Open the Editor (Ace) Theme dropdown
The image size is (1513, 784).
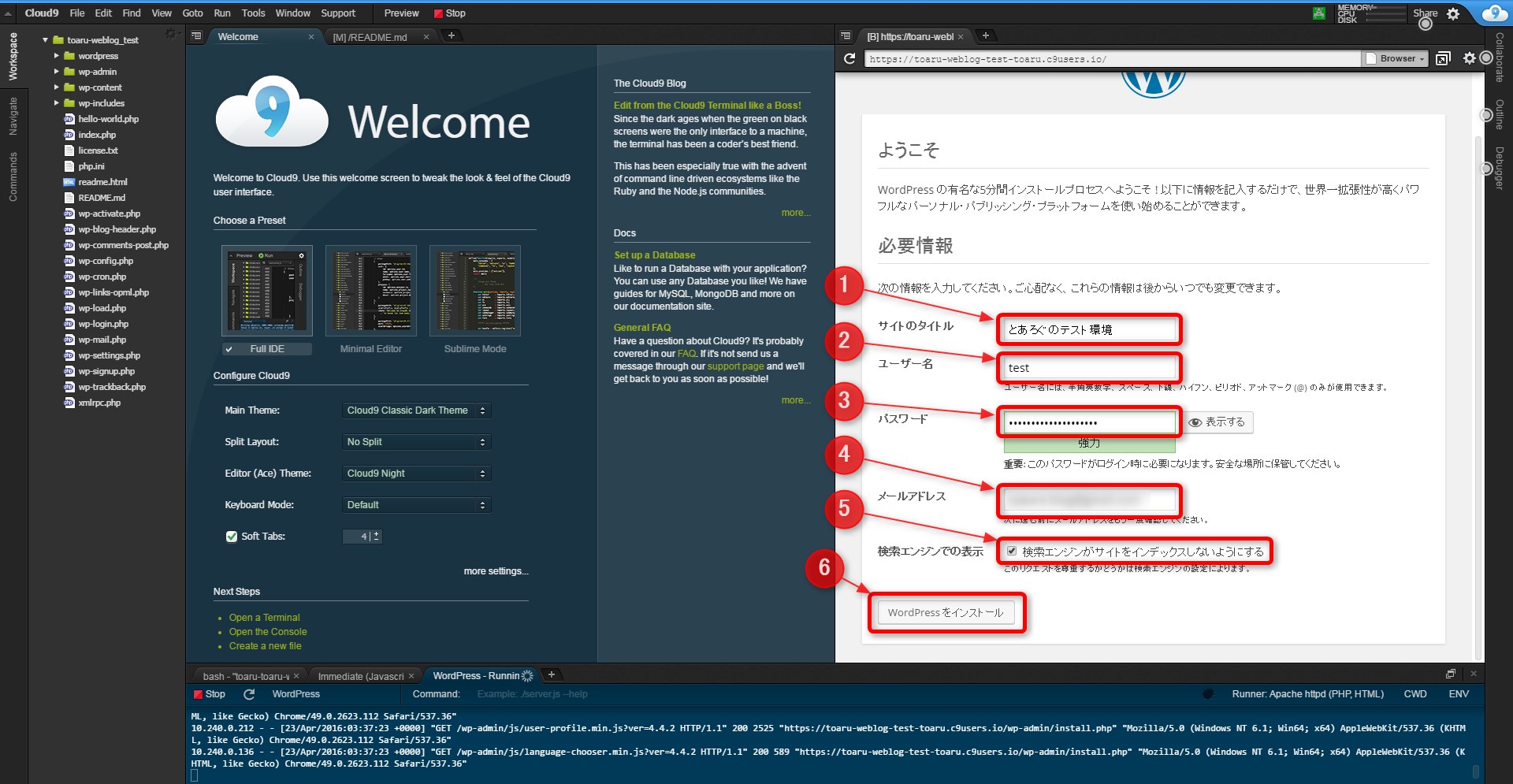click(417, 474)
